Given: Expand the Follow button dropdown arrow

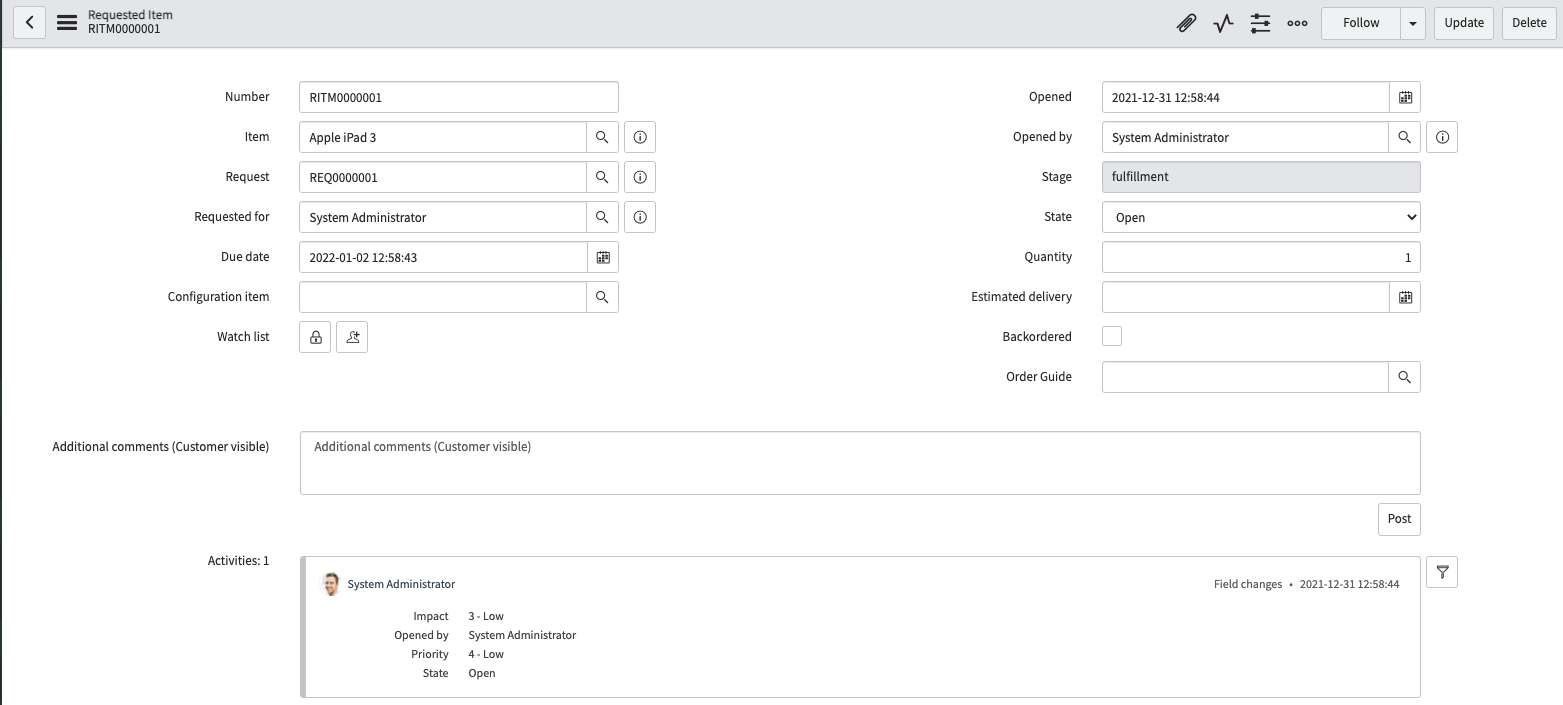Looking at the screenshot, I should 1413,23.
